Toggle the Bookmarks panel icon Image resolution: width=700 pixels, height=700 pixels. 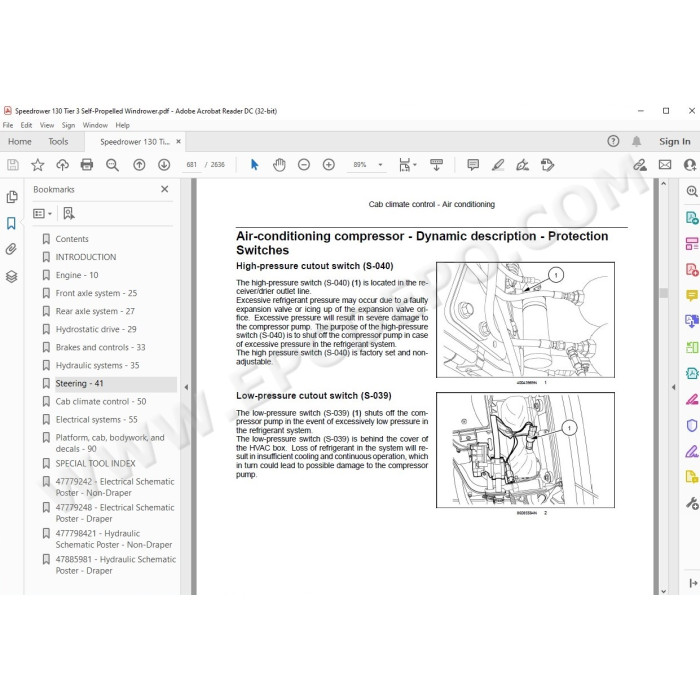click(x=11, y=223)
